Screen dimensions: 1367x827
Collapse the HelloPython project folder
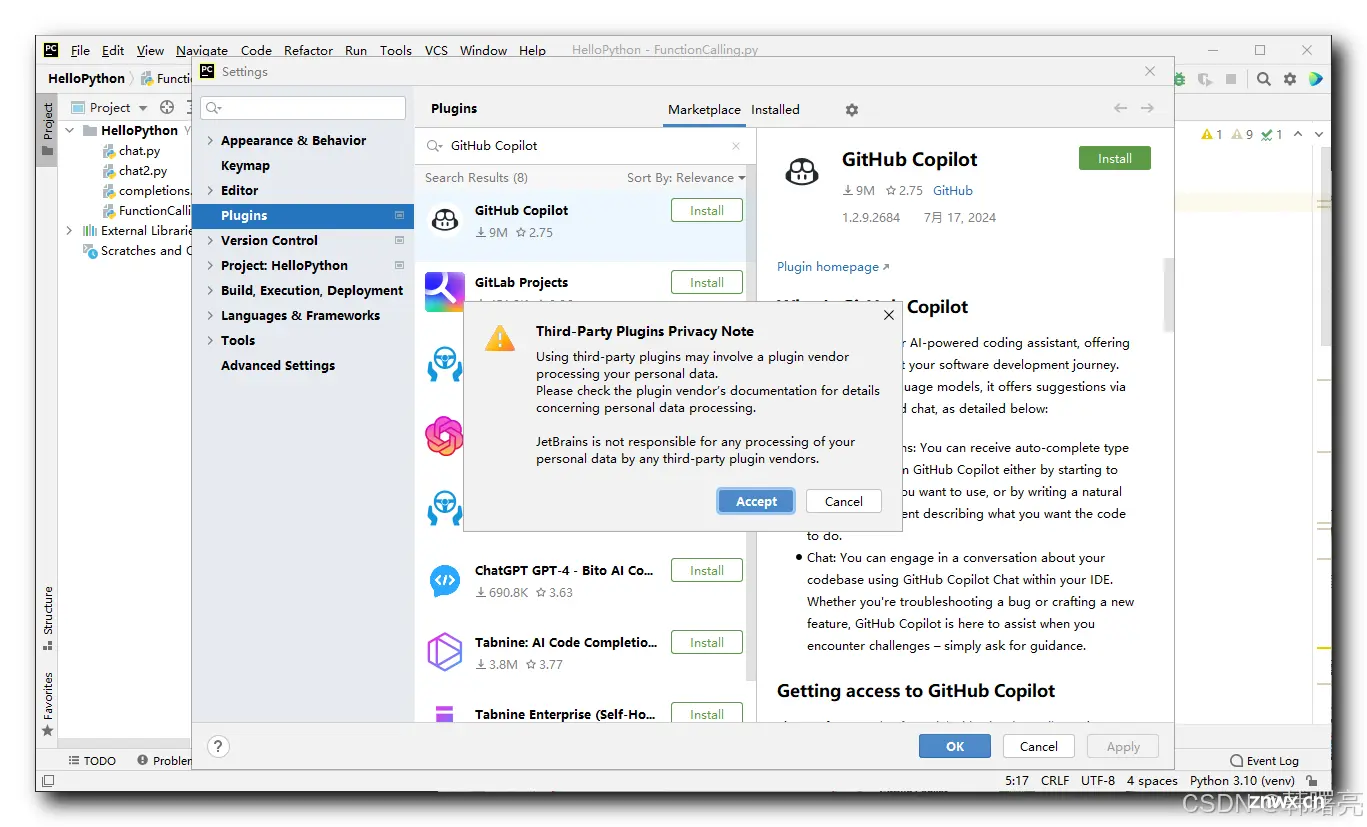tap(70, 130)
